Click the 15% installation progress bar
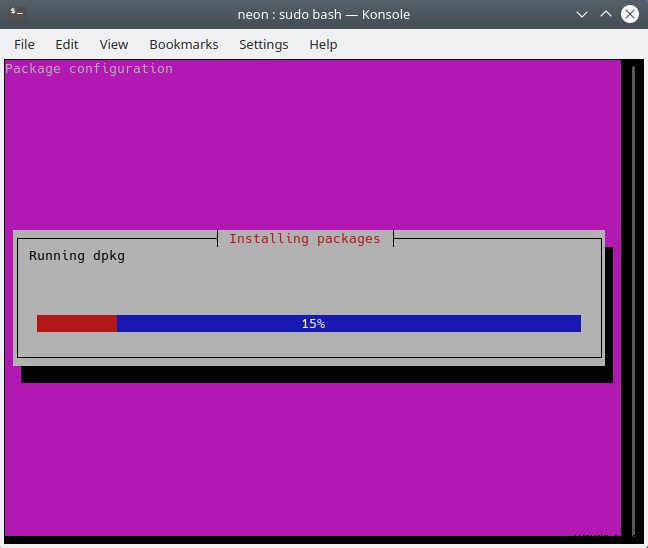 click(309, 323)
